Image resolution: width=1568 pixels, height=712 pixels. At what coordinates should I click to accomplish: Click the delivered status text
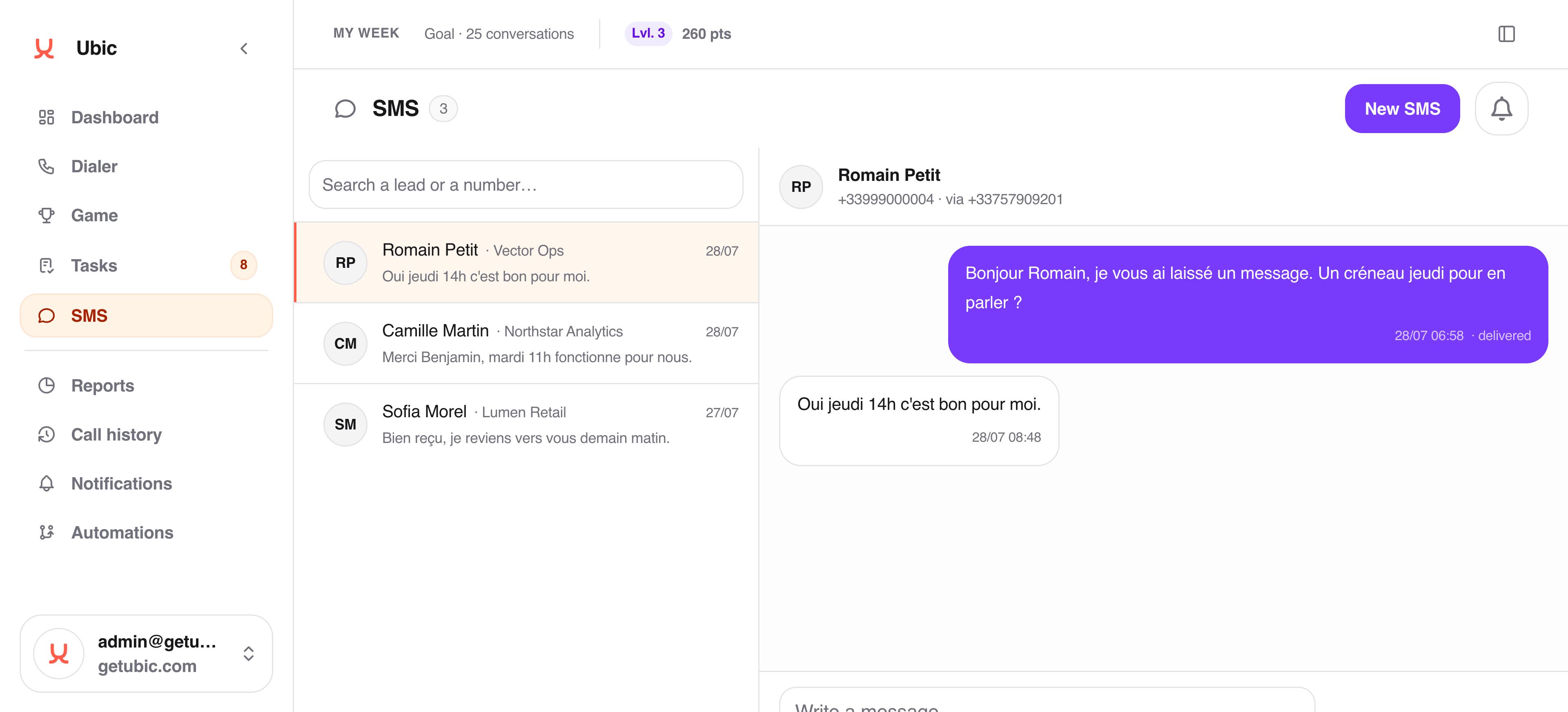[x=1503, y=335]
